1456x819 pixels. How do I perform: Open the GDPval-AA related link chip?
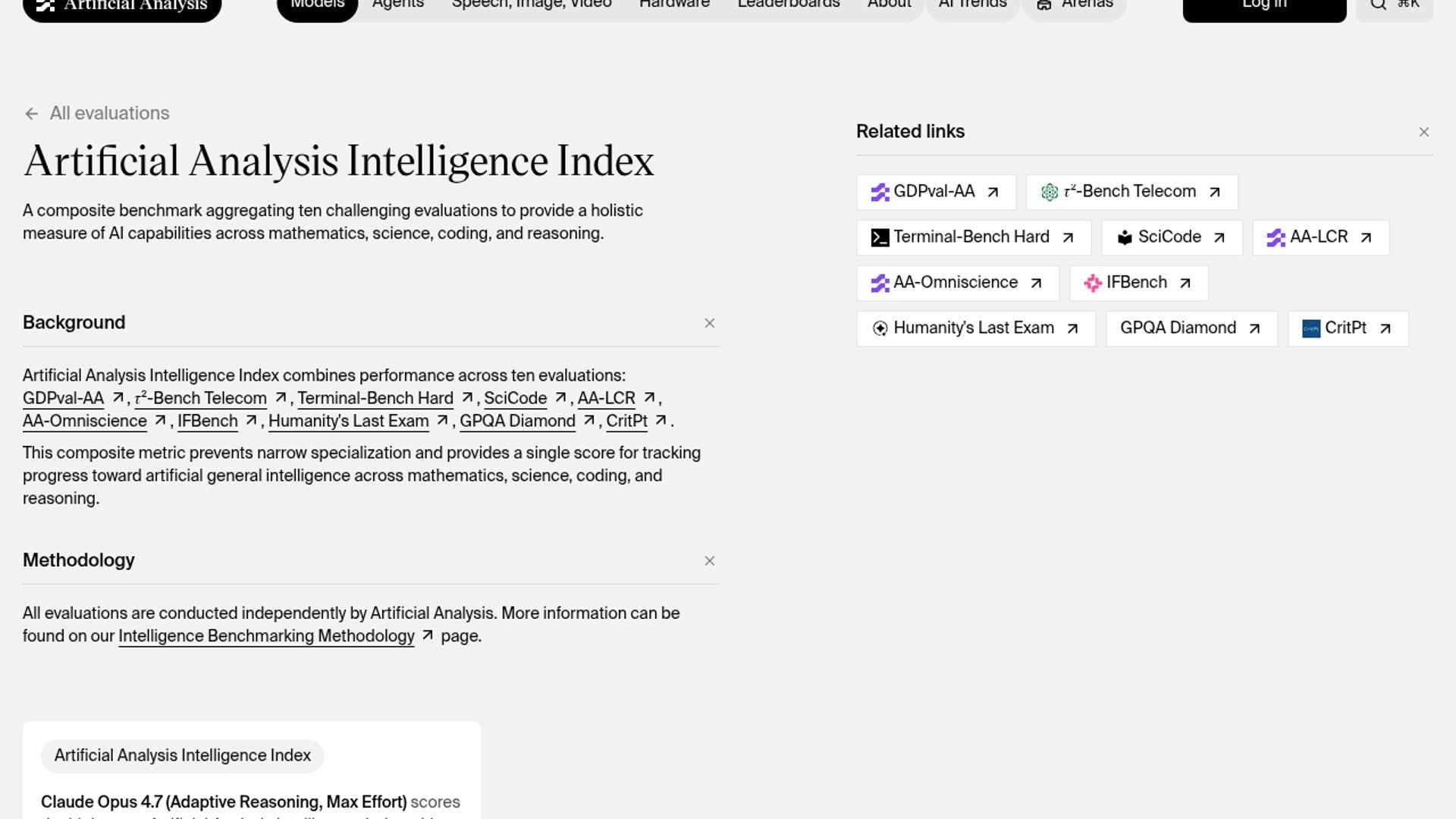coord(935,192)
